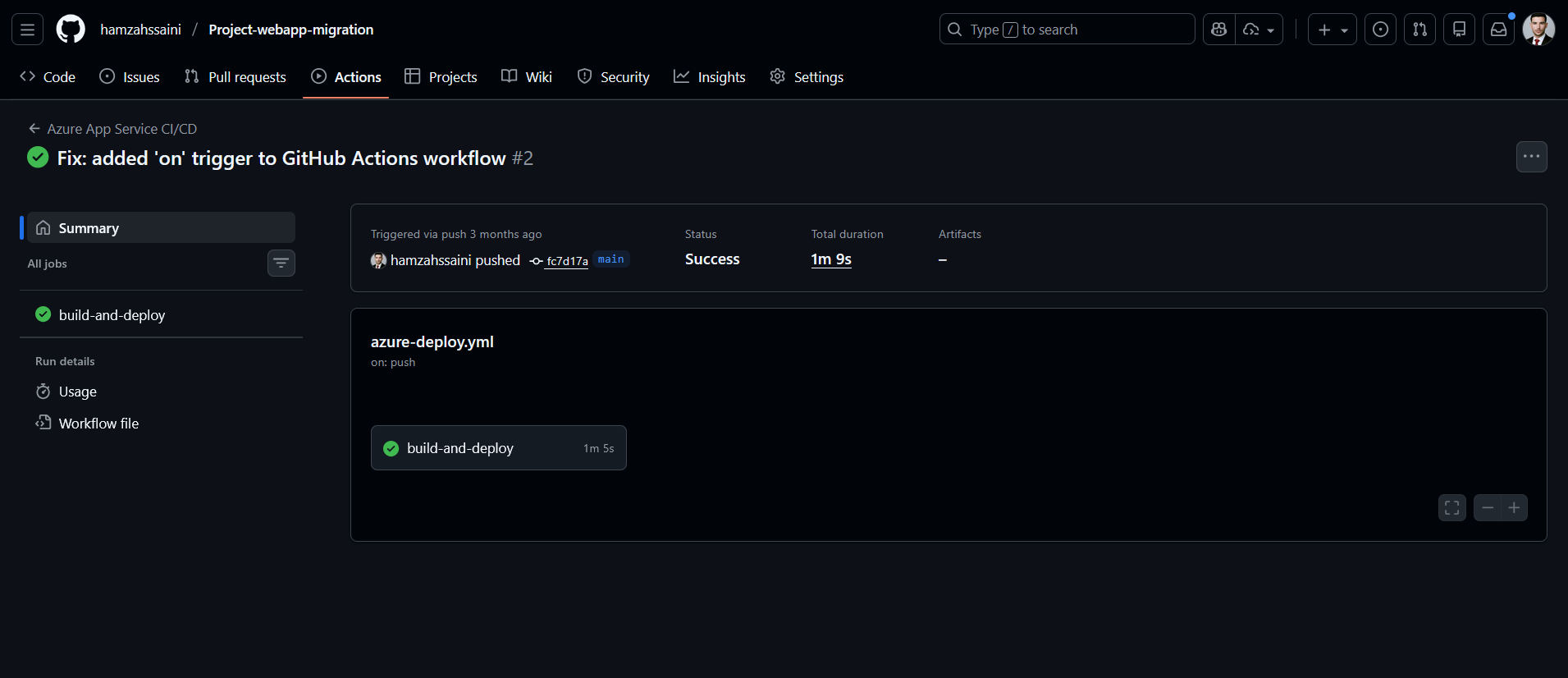This screenshot has height=678, width=1568.
Task: Open the main branch label
Action: [x=611, y=259]
